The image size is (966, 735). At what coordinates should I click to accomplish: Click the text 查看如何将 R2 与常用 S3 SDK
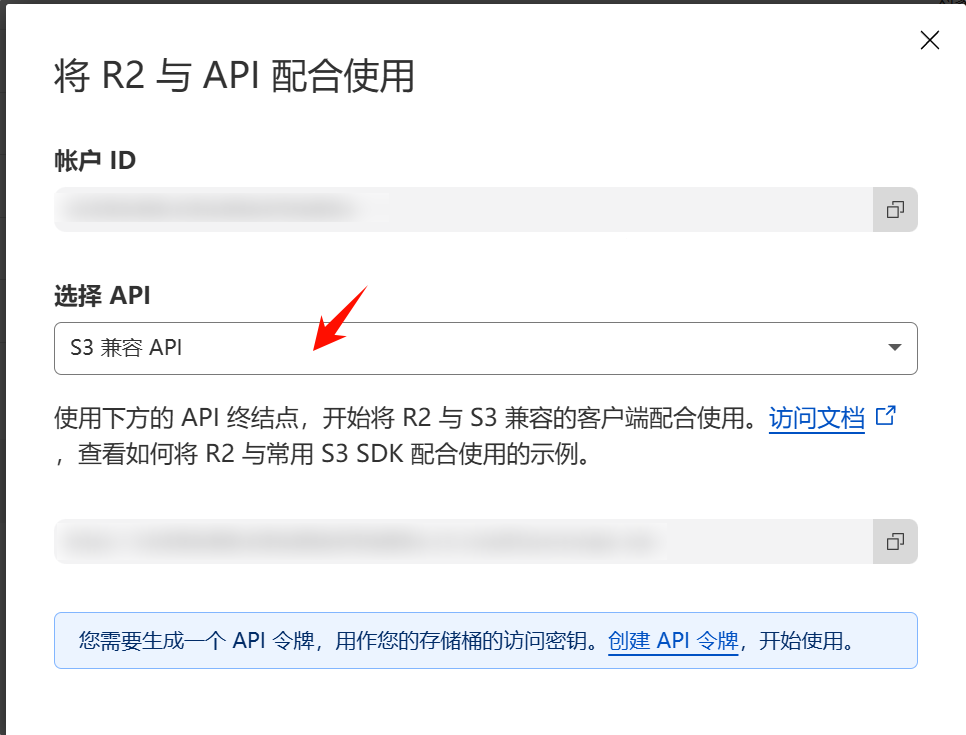tap(310, 455)
